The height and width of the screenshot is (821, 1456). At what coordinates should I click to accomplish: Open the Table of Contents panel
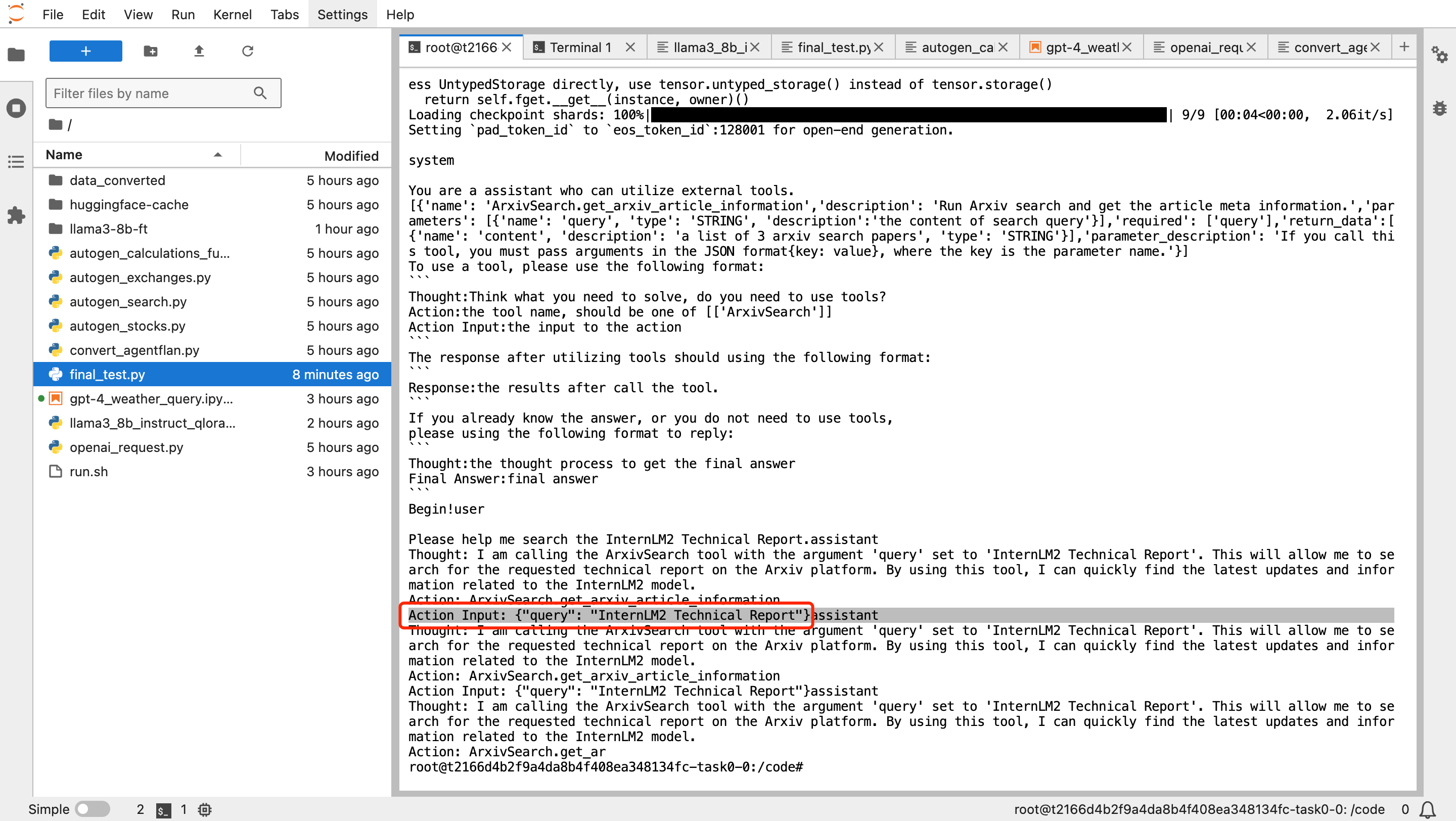(x=16, y=162)
